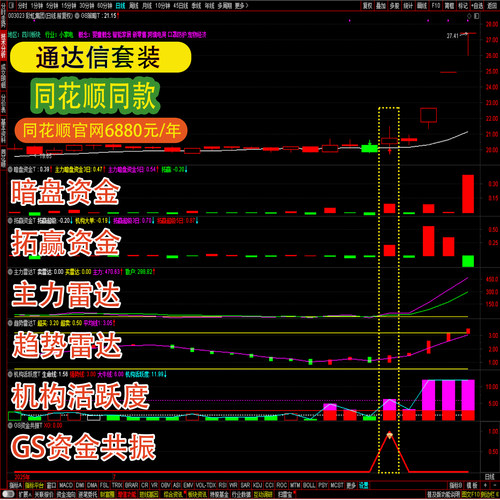Select the 月线 monthly period
This screenshot has height=500, width=500.
pyautogui.click(x=147, y=6)
